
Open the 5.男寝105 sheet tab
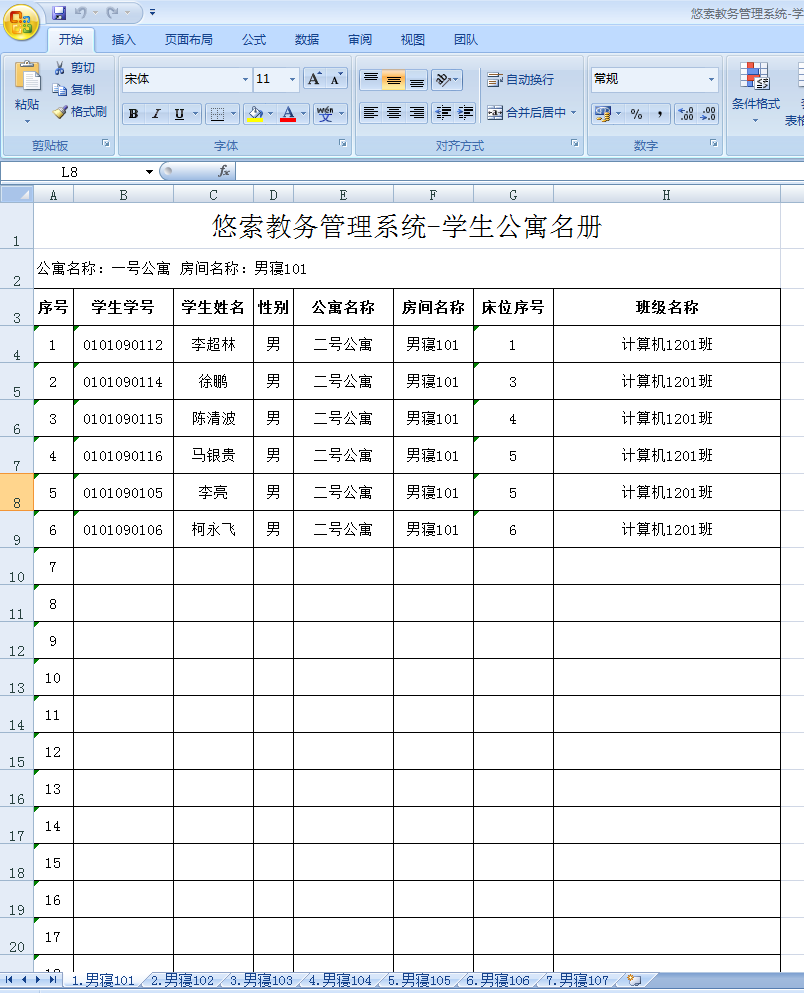419,980
